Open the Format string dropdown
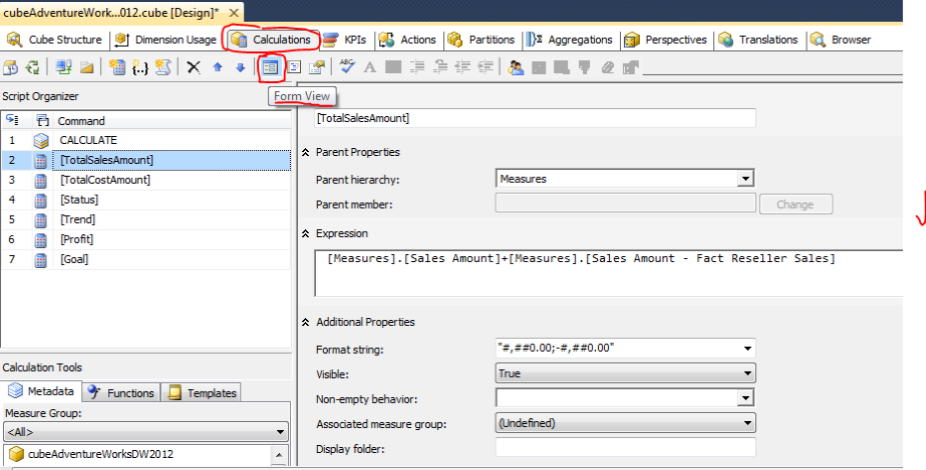This screenshot has height=470, width=926. pyautogui.click(x=747, y=348)
